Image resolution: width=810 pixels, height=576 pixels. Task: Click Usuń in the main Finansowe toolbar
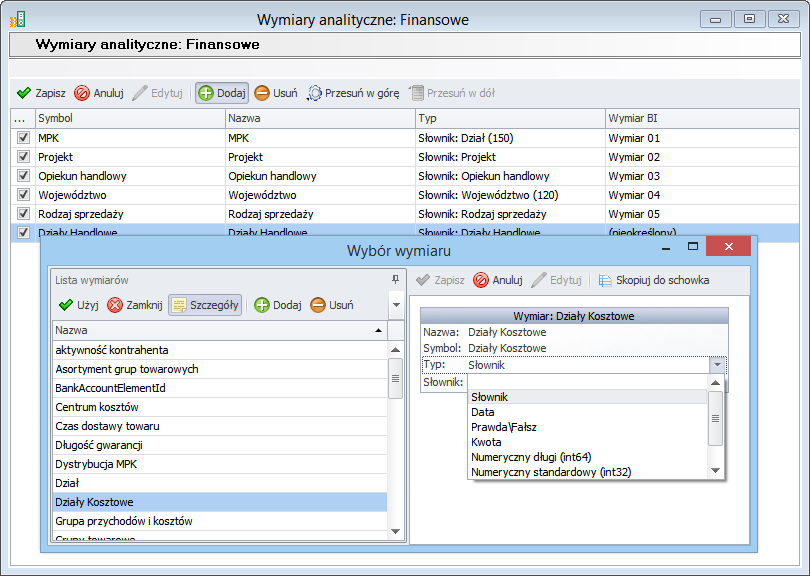[x=276, y=93]
